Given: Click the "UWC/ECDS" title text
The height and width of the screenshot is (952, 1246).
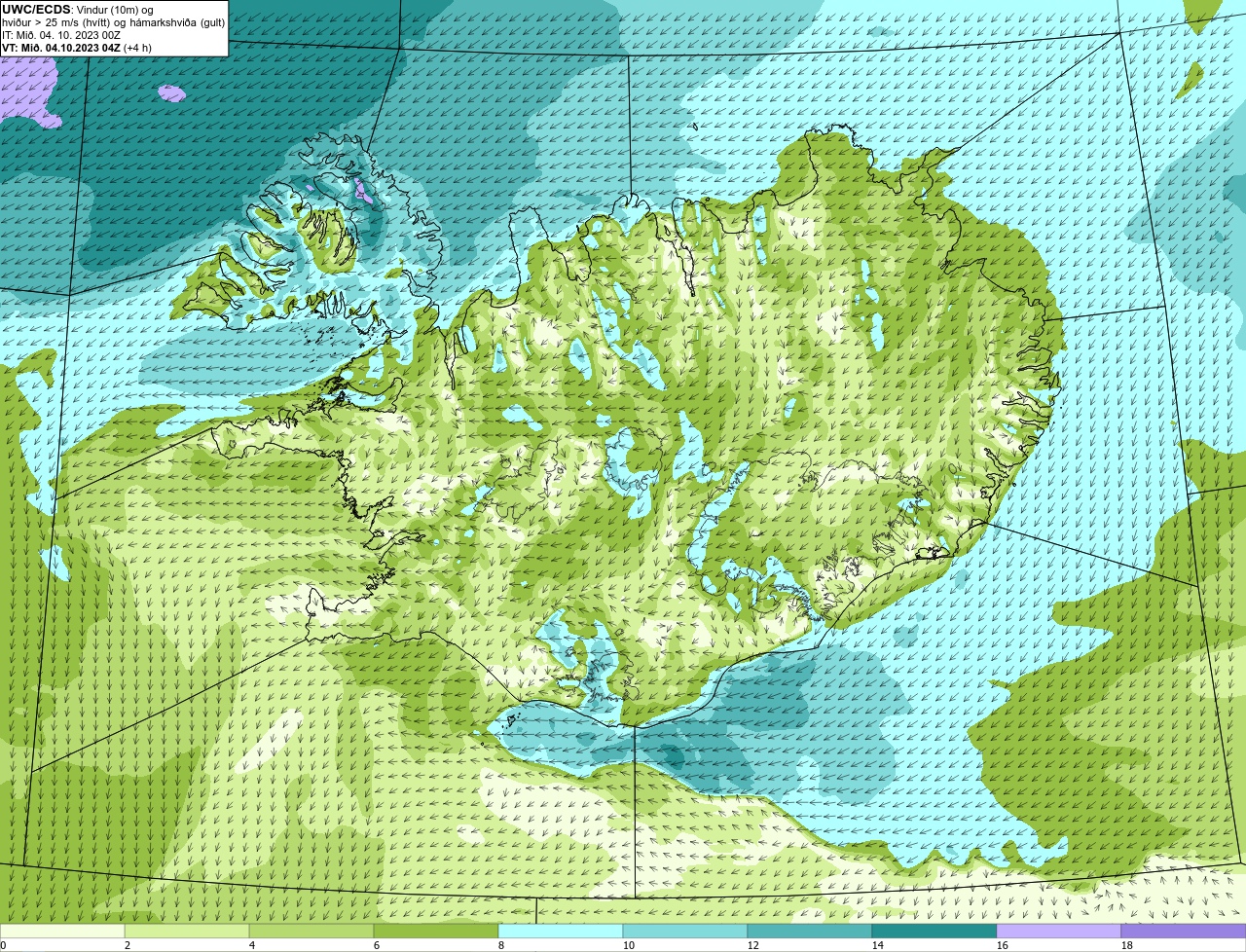Looking at the screenshot, I should (36, 10).
